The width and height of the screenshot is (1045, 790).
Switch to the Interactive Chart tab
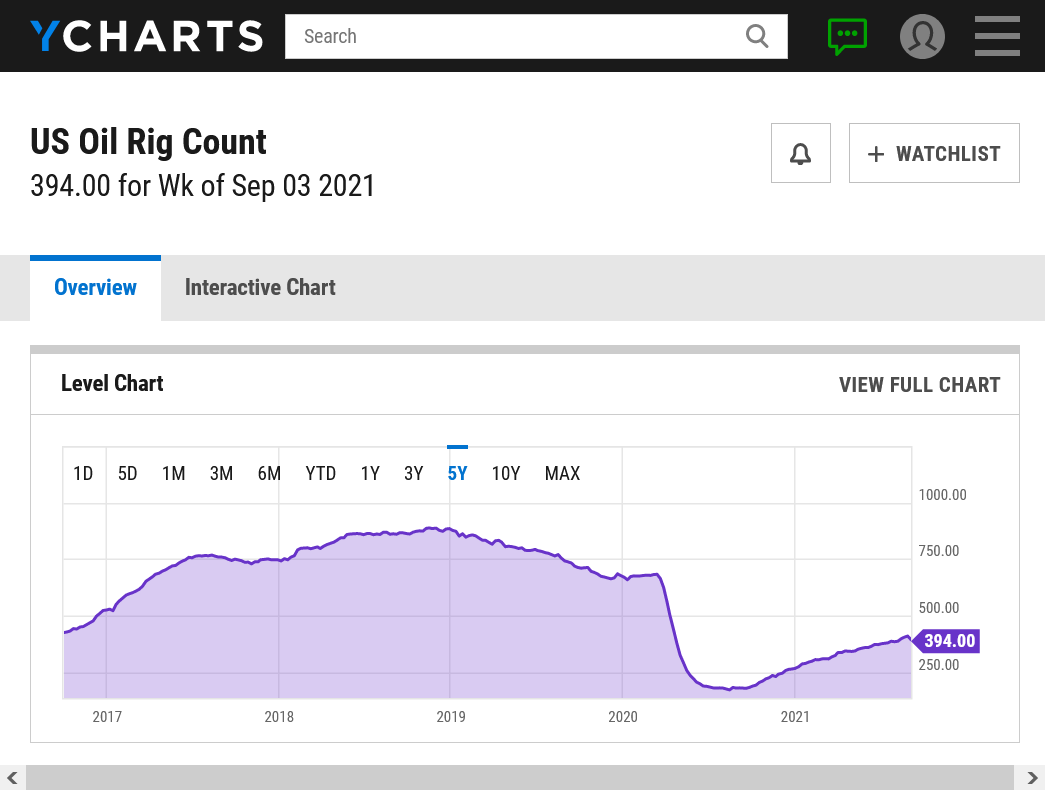260,287
